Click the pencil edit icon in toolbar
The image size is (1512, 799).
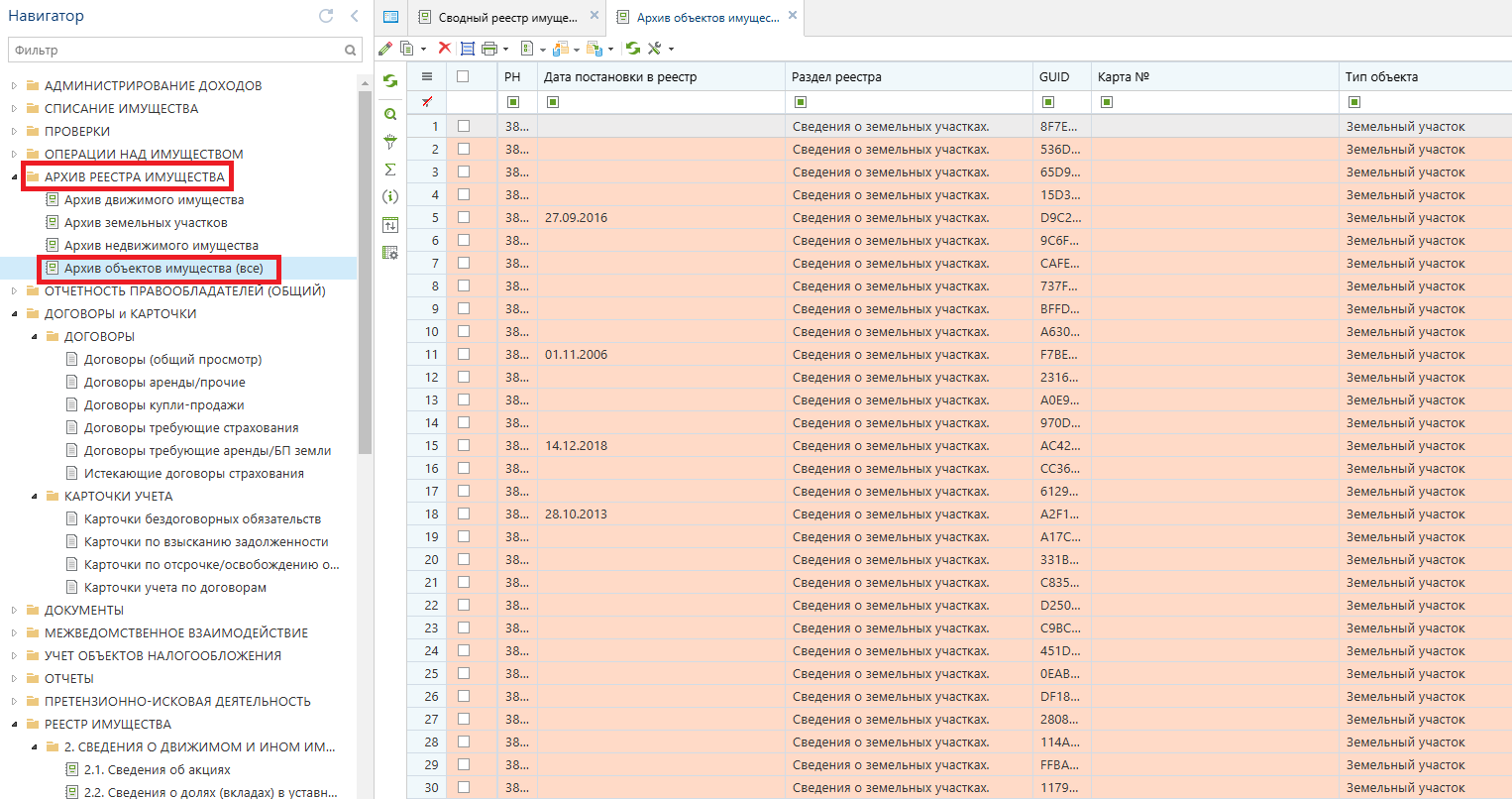pos(385,48)
